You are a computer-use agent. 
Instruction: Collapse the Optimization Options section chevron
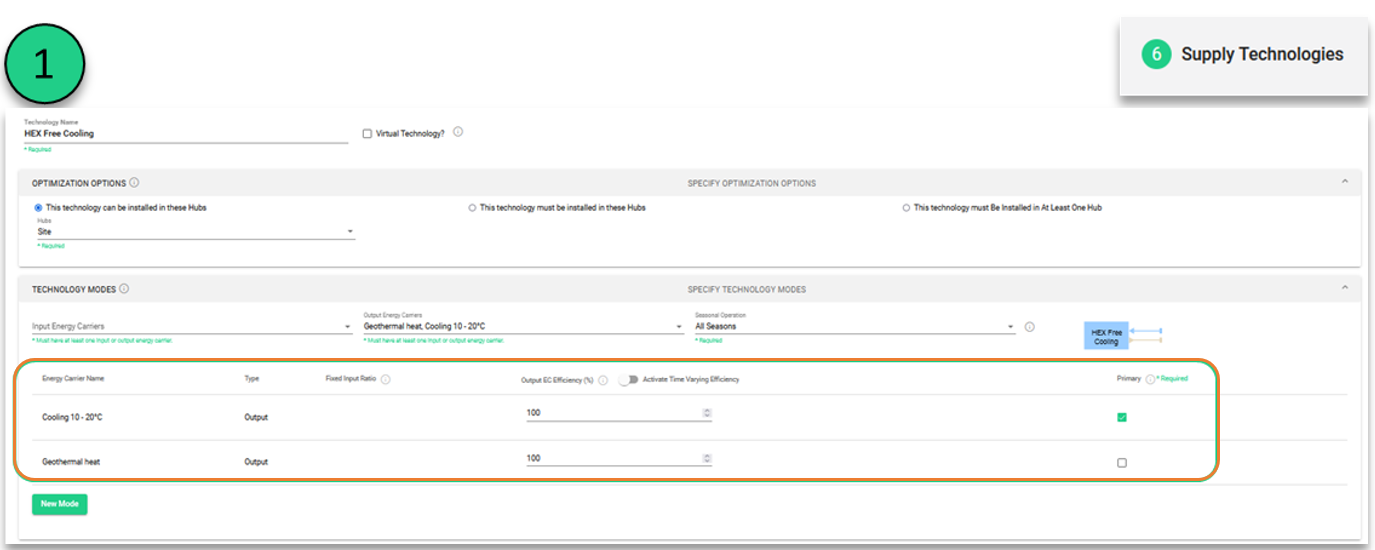click(1344, 182)
